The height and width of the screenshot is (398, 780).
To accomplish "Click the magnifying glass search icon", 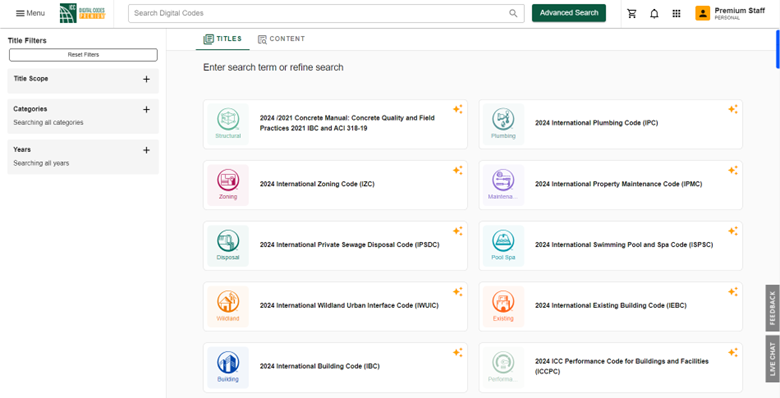I will click(x=513, y=13).
